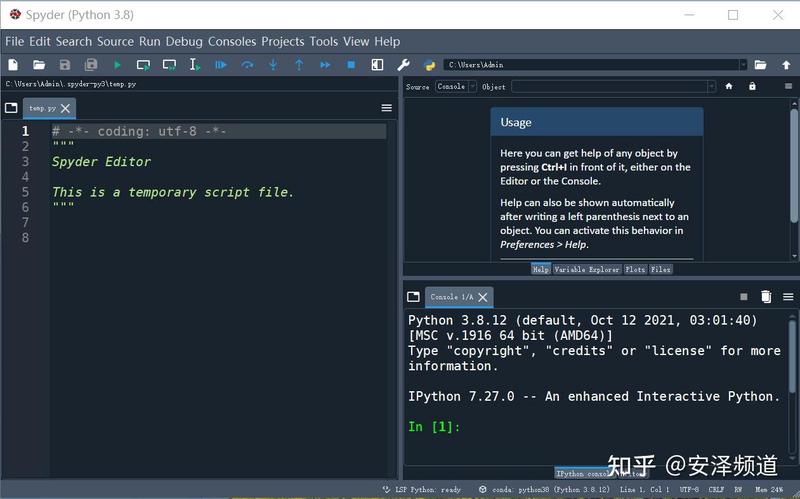
Task: Switch to the Plots tab
Action: tap(635, 269)
